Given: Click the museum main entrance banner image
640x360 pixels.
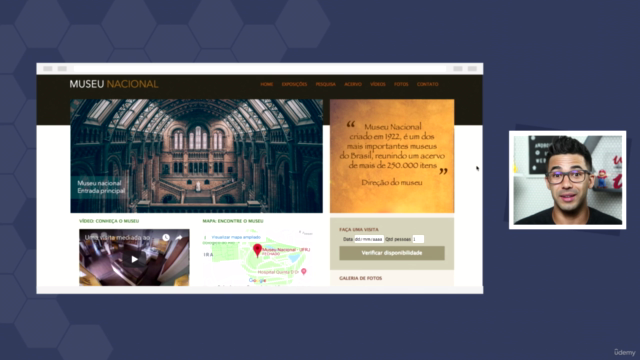Looking at the screenshot, I should pyautogui.click(x=196, y=156).
